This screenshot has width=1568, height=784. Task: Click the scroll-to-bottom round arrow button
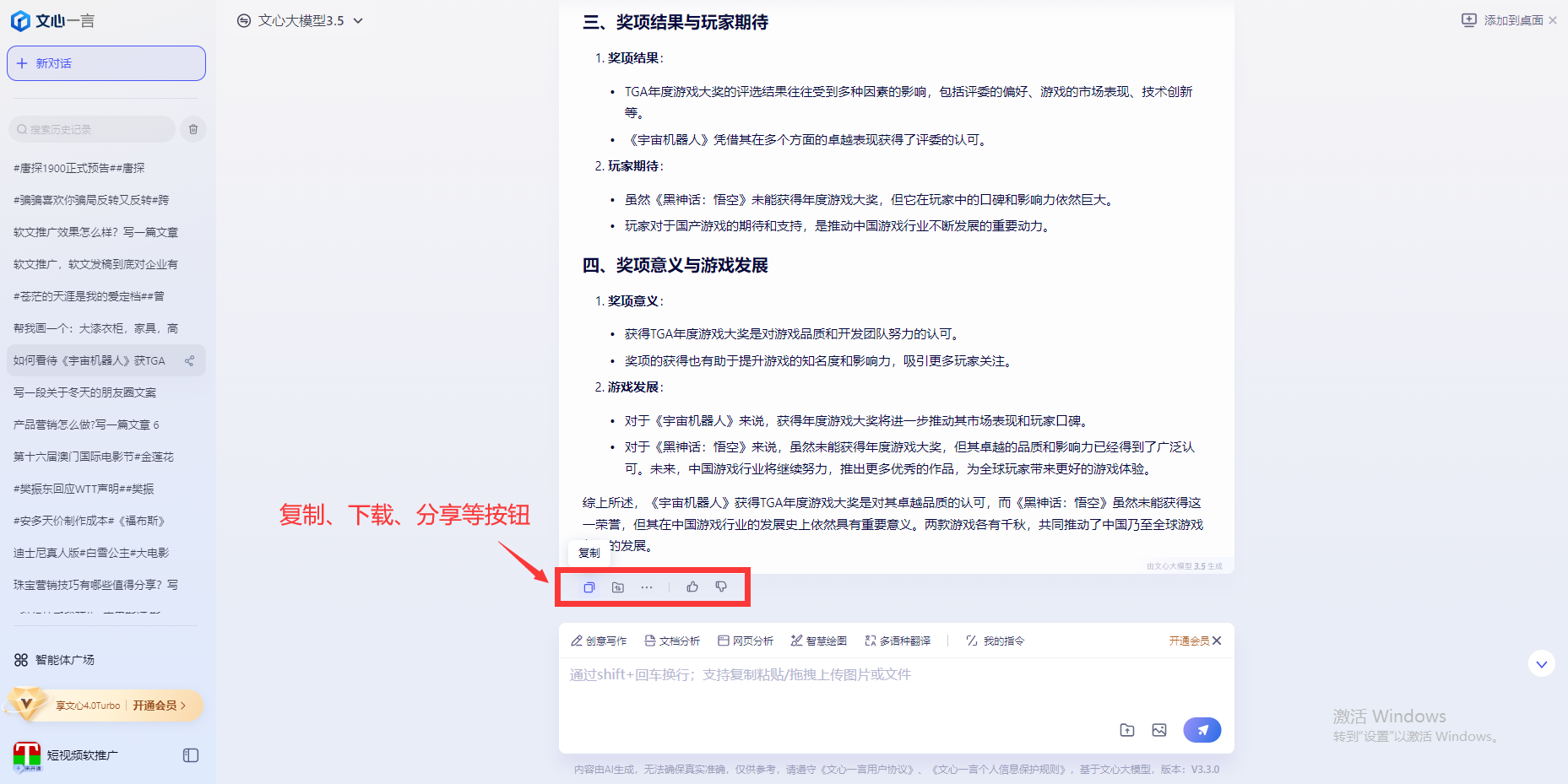click(1542, 664)
